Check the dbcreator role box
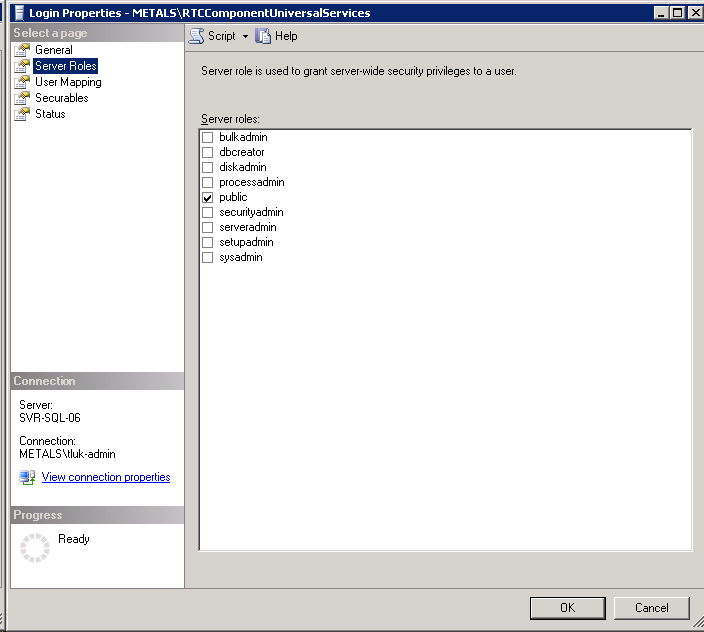Image resolution: width=704 pixels, height=632 pixels. pos(207,152)
